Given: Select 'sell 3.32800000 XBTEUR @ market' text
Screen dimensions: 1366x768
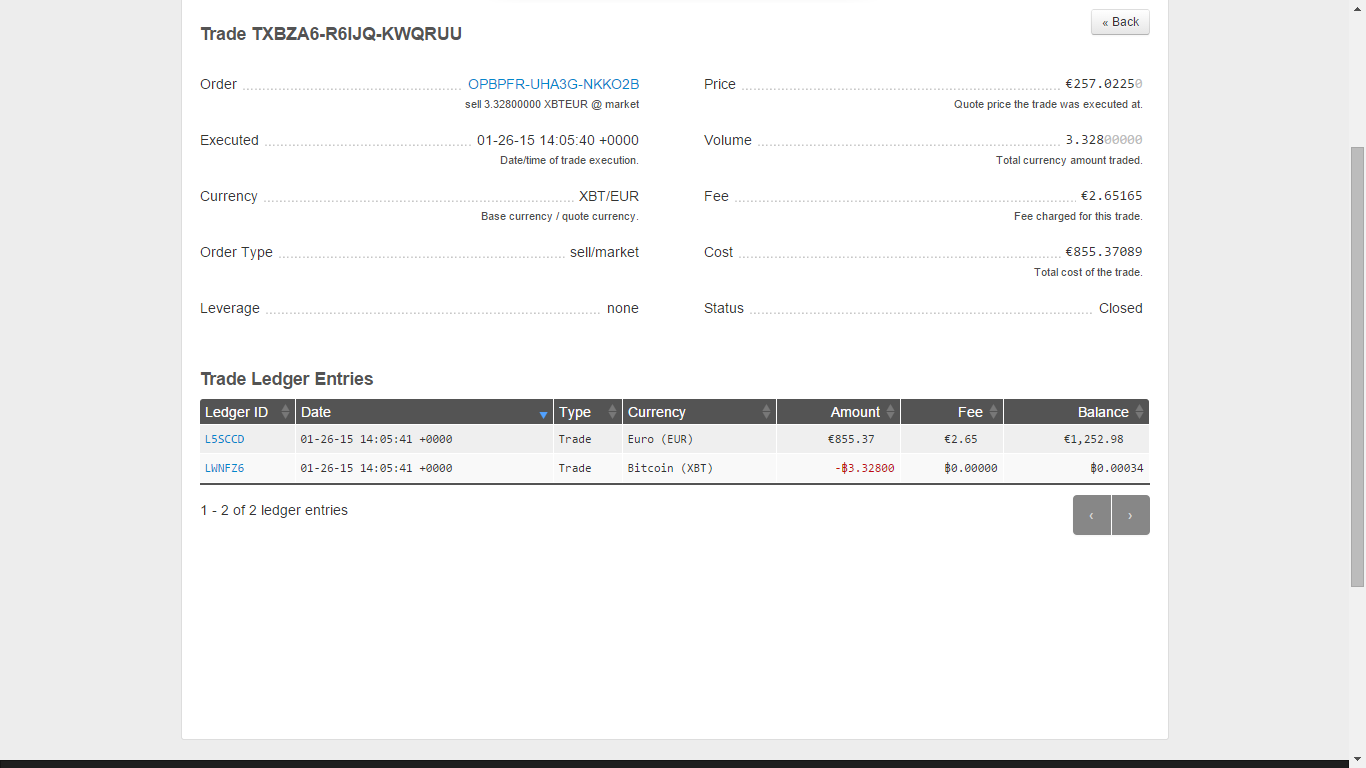Looking at the screenshot, I should [552, 104].
